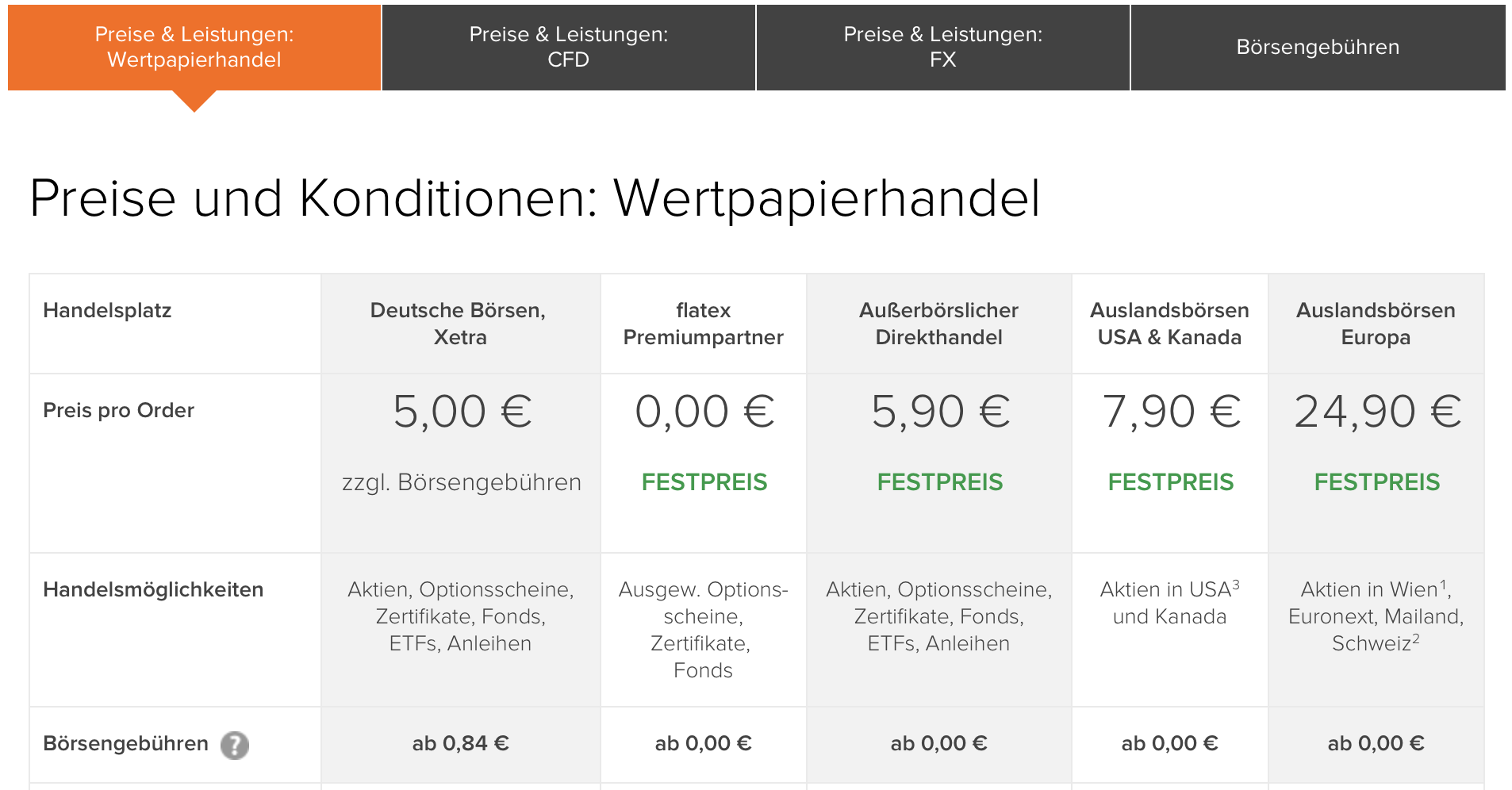Click the Außerbörslicher Direkthandel column header

click(939, 324)
